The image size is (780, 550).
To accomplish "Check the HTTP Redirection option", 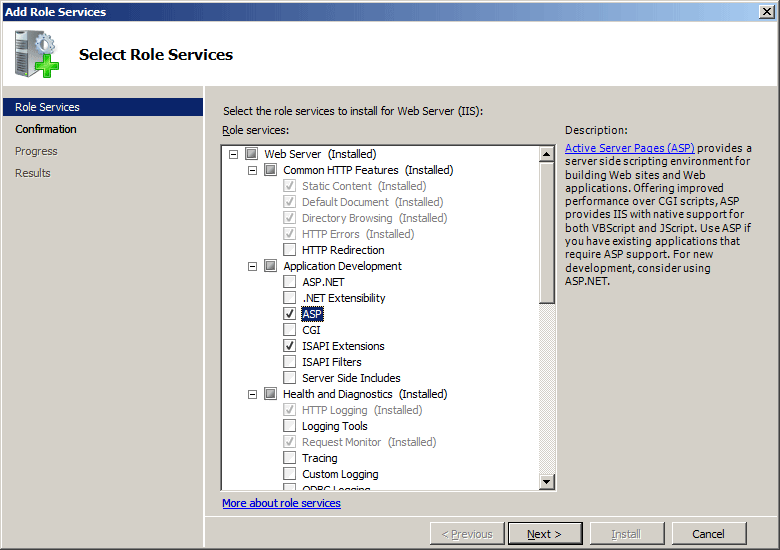I will pos(290,250).
